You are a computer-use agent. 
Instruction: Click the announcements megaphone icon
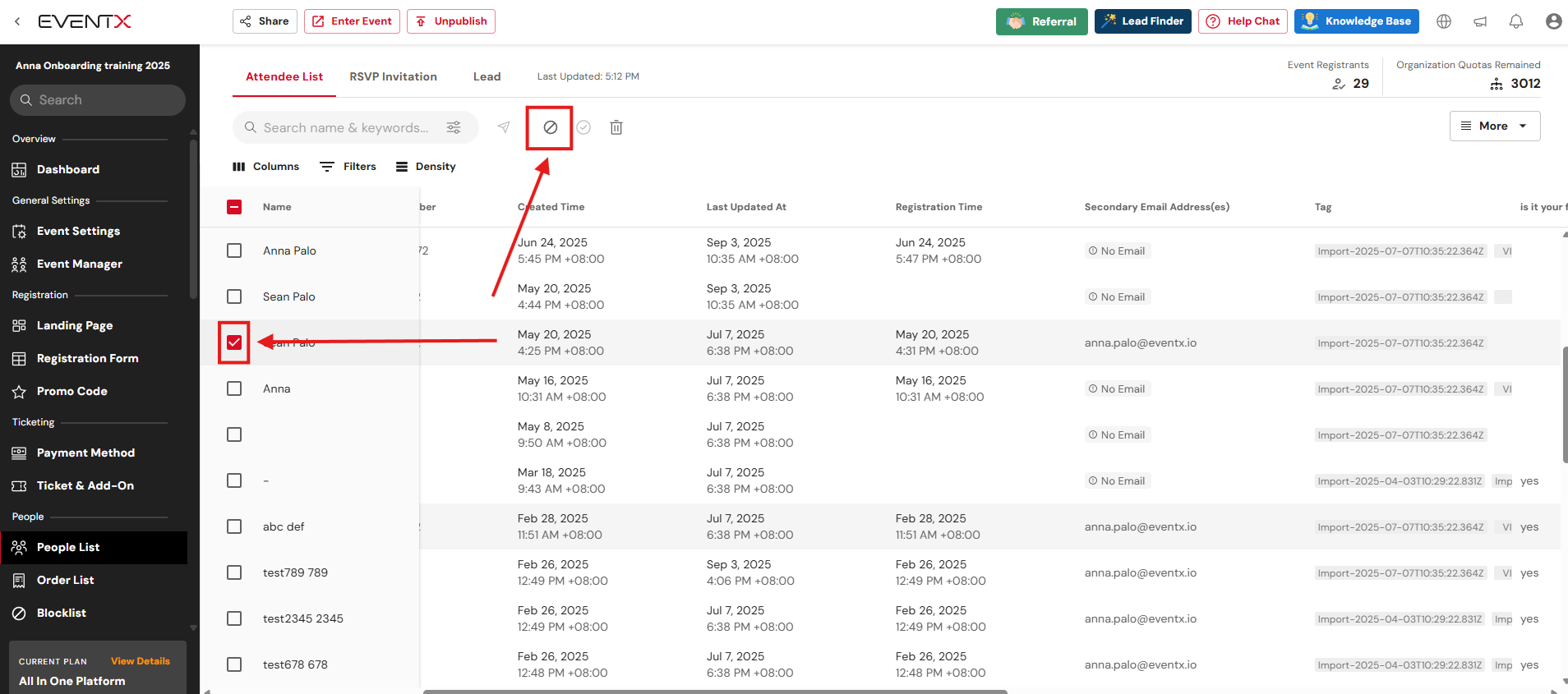click(x=1480, y=21)
